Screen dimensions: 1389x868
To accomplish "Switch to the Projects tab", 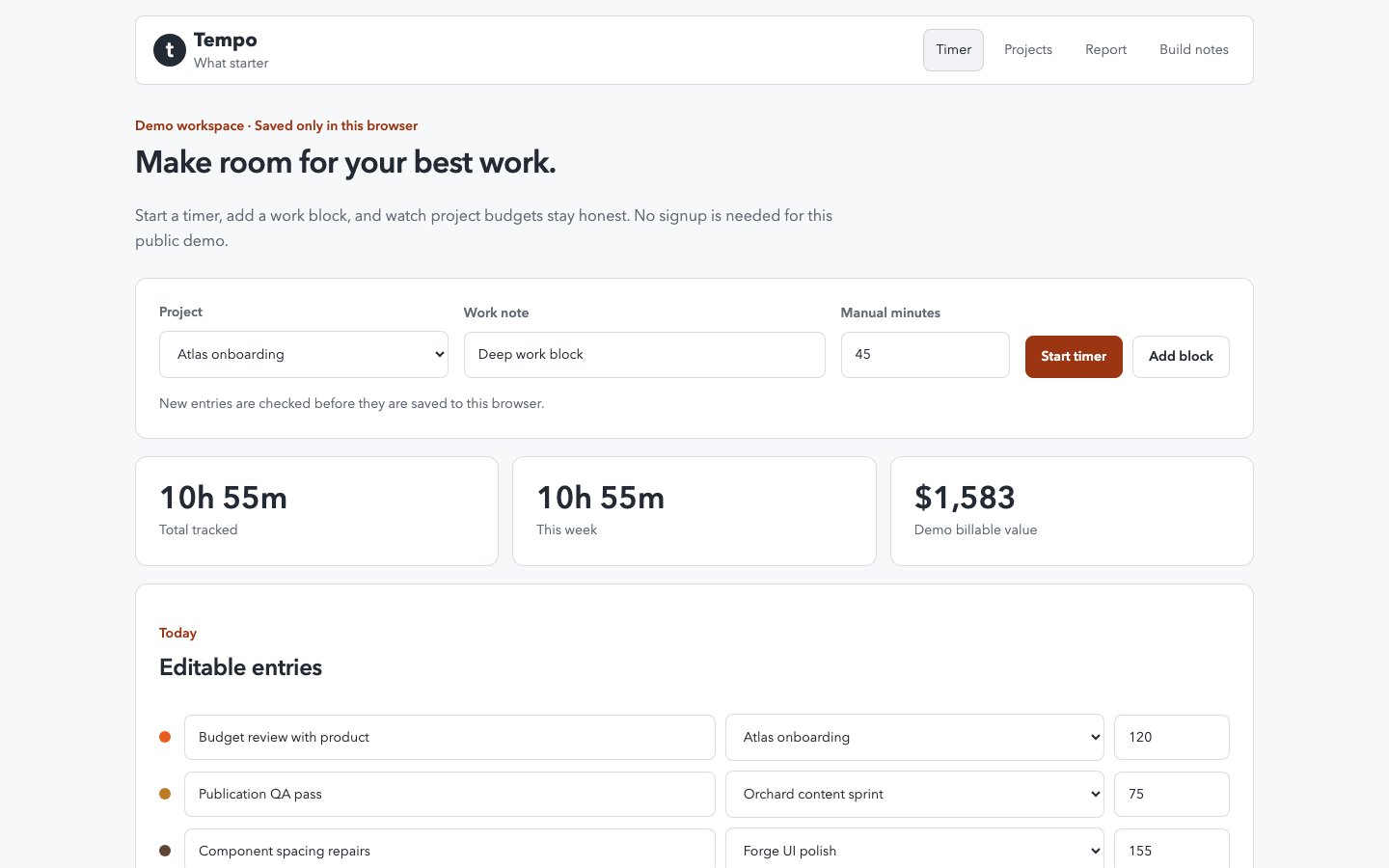I will (1028, 50).
